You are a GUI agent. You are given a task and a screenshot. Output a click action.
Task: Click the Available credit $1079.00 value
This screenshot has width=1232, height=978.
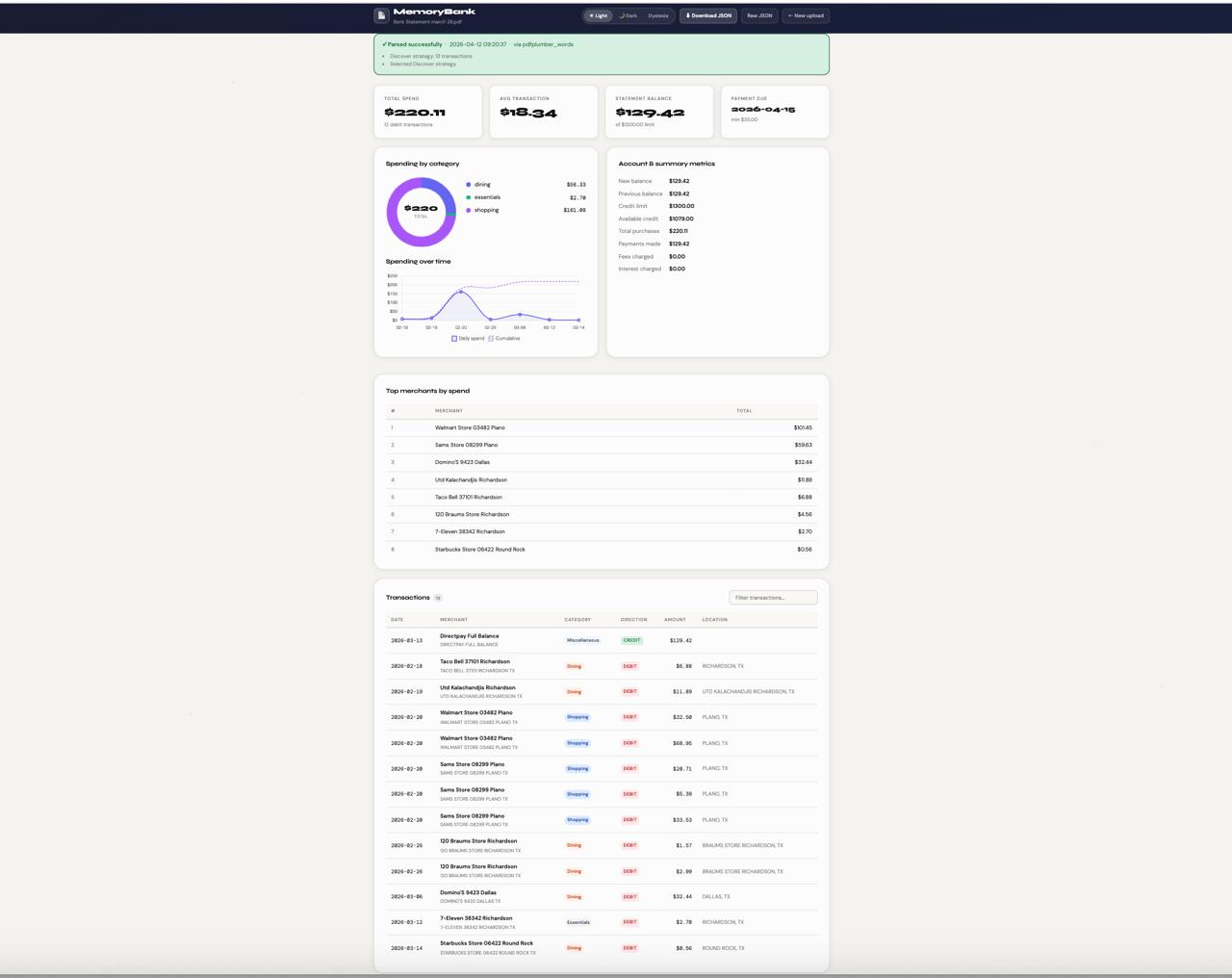[x=681, y=219]
